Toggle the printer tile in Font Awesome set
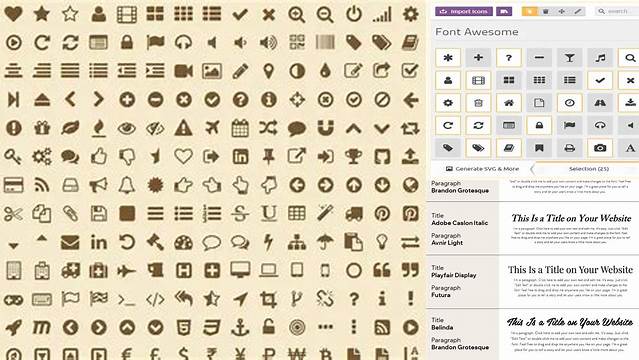This screenshot has width=639, height=360. coord(570,148)
